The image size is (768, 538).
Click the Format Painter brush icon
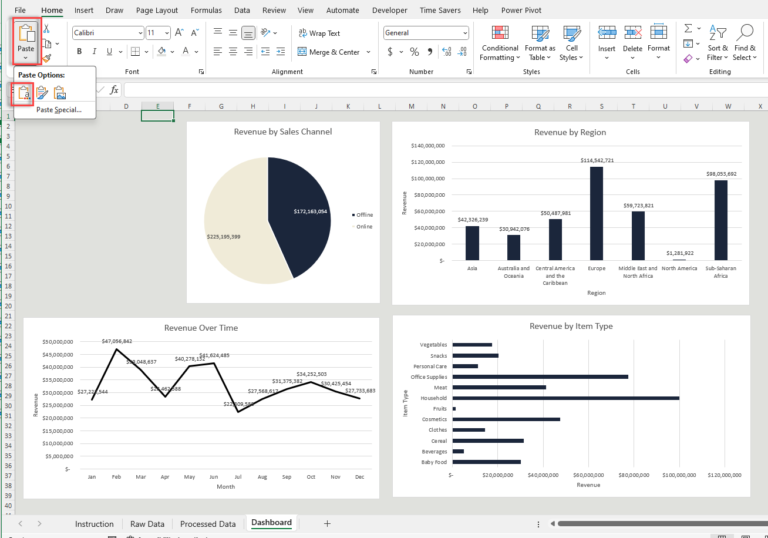[x=47, y=59]
